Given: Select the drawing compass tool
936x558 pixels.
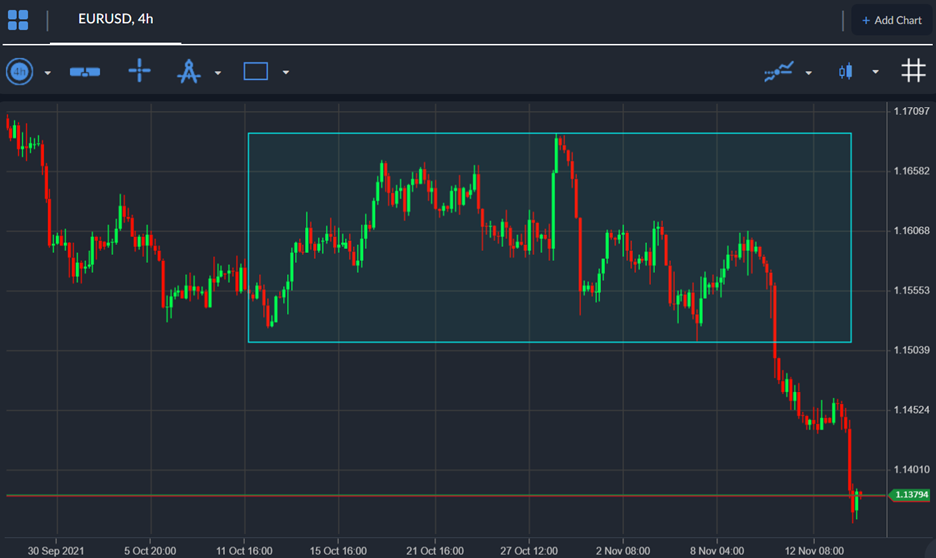Looking at the screenshot, I should pos(189,71).
